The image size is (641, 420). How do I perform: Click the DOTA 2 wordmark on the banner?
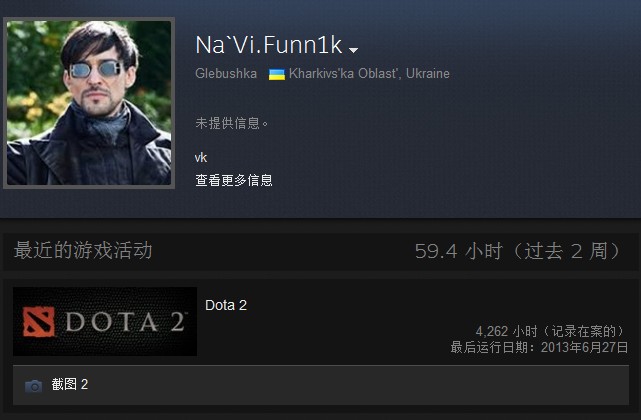point(126,322)
